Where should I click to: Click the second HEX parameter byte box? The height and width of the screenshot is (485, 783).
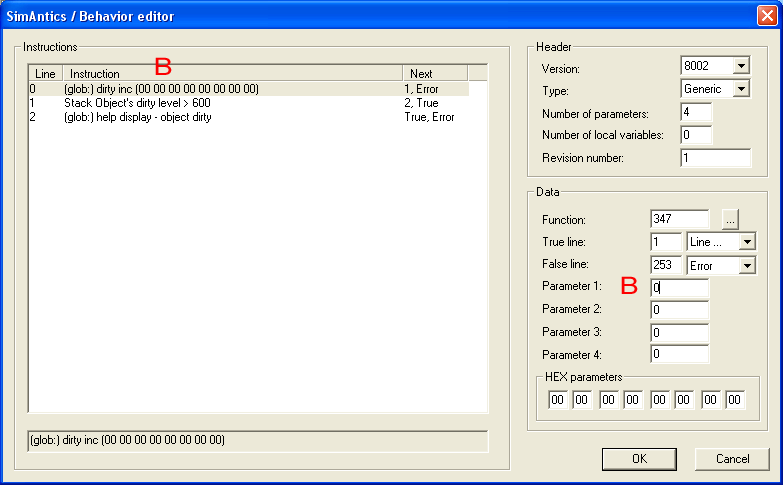tap(582, 400)
